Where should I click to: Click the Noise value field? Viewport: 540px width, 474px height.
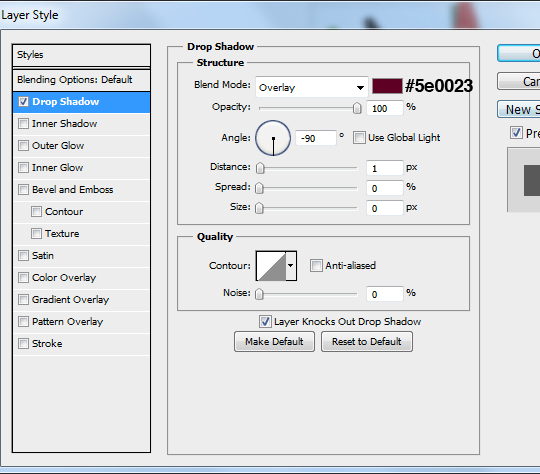(x=385, y=294)
